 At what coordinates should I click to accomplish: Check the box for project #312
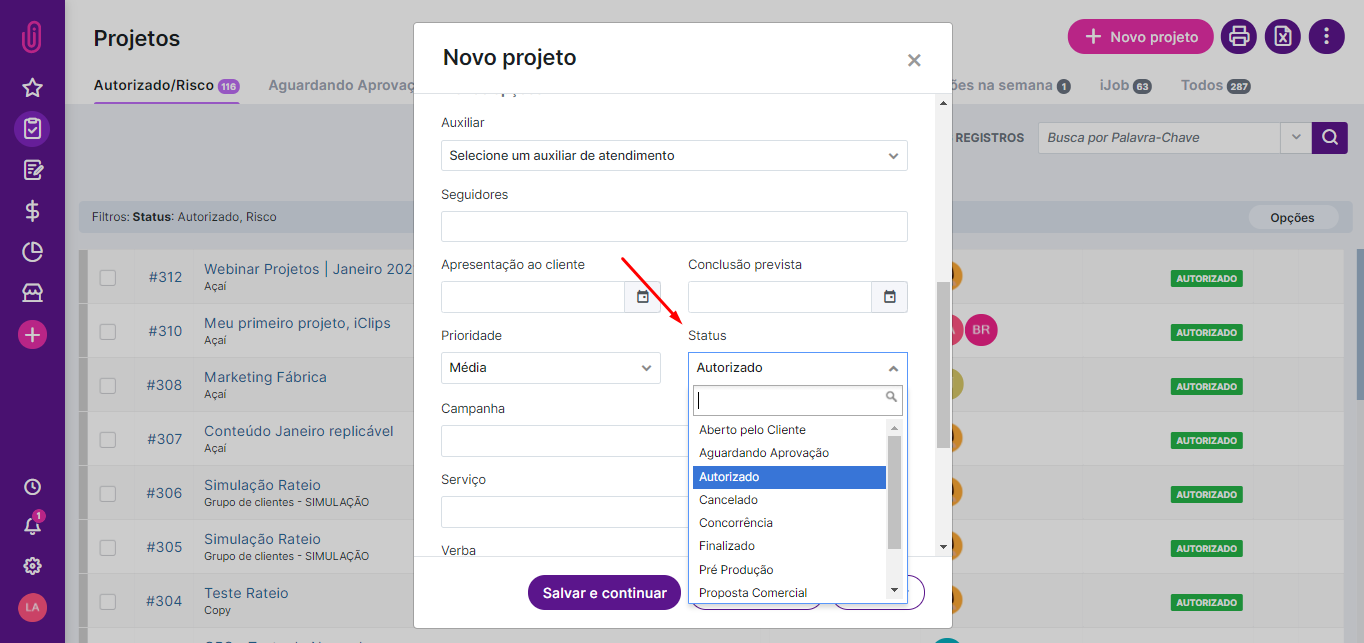click(x=108, y=278)
